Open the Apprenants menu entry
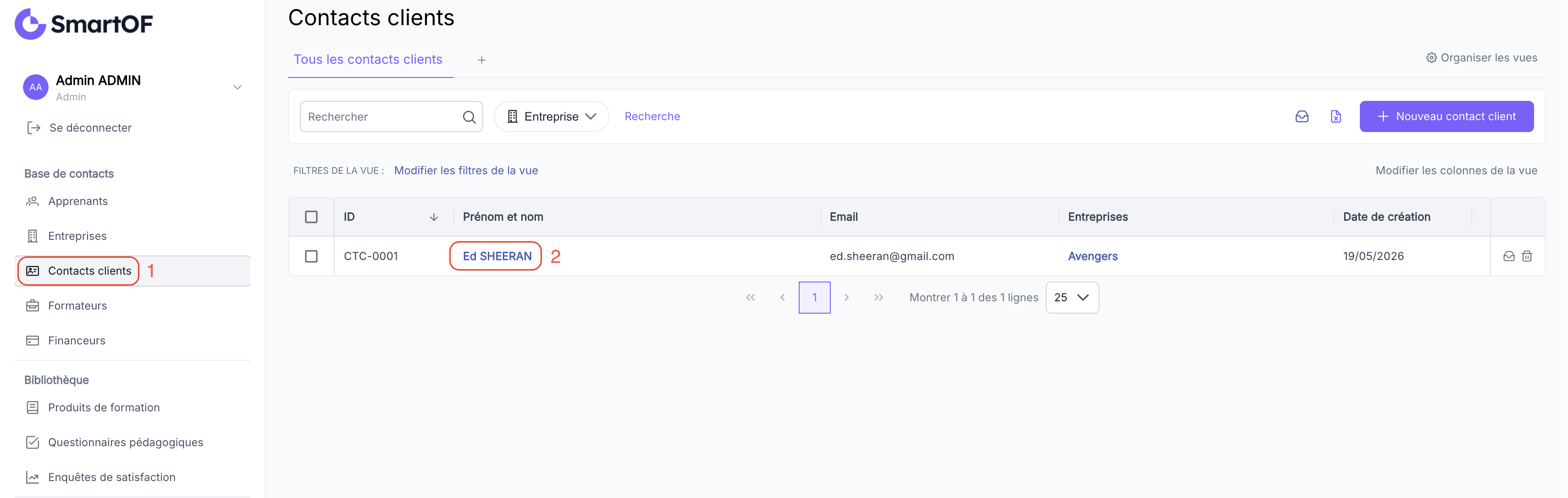The height and width of the screenshot is (498, 1568). tap(78, 201)
